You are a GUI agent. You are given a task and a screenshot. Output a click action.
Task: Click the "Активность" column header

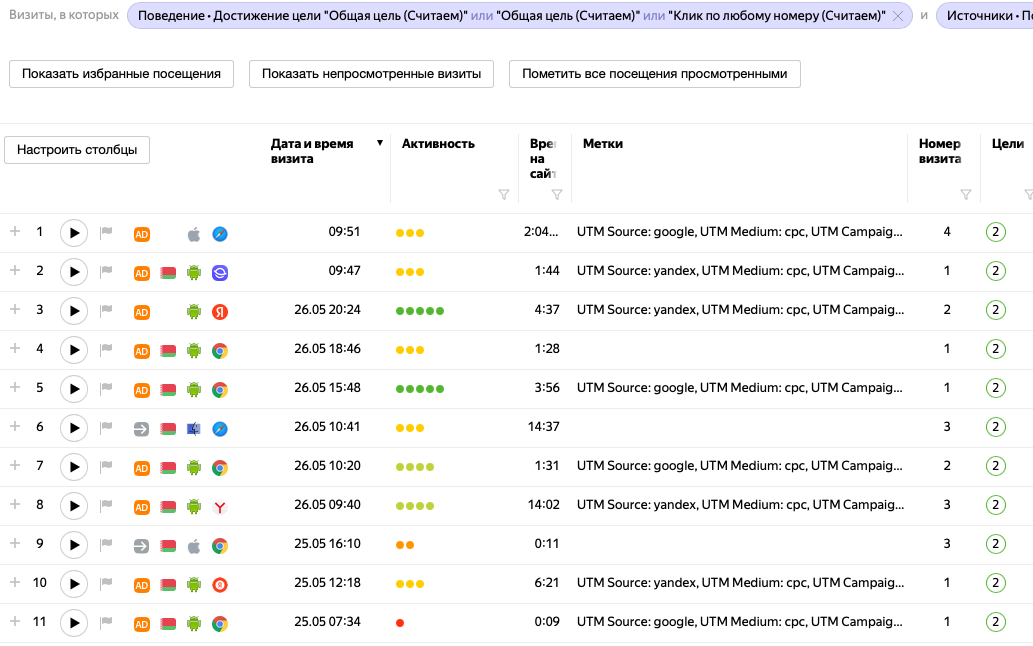(x=438, y=144)
